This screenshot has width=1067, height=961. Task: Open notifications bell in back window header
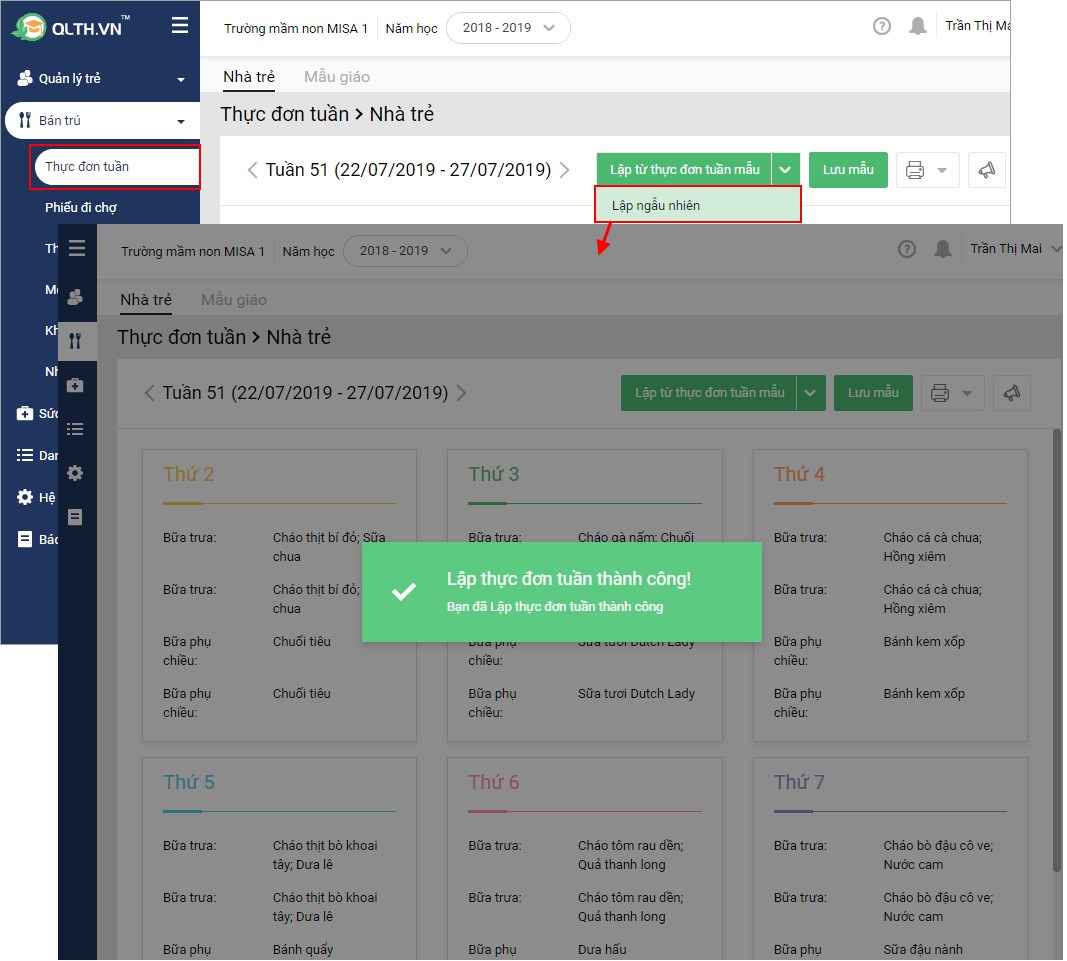coord(918,27)
